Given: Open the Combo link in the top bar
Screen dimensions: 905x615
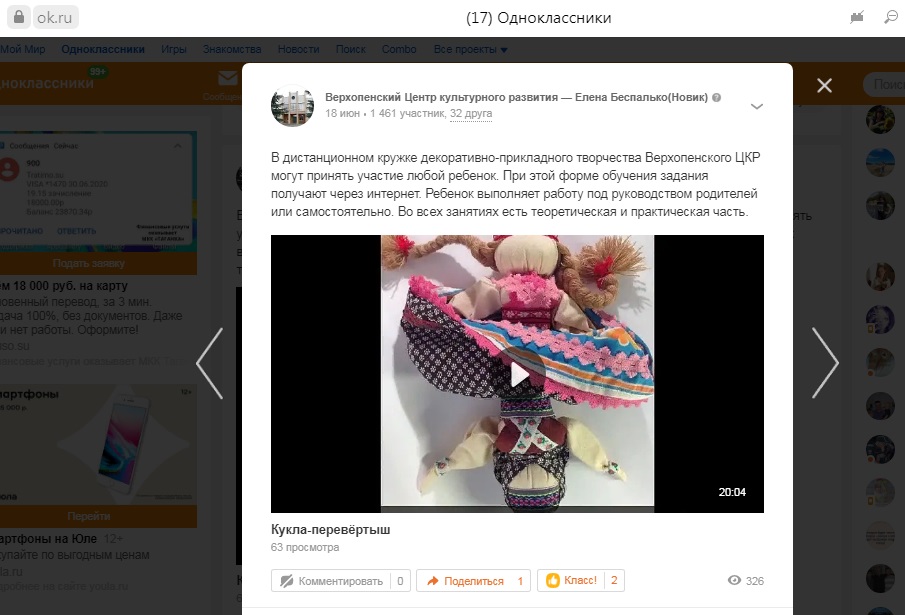Looking at the screenshot, I should pyautogui.click(x=399, y=50).
